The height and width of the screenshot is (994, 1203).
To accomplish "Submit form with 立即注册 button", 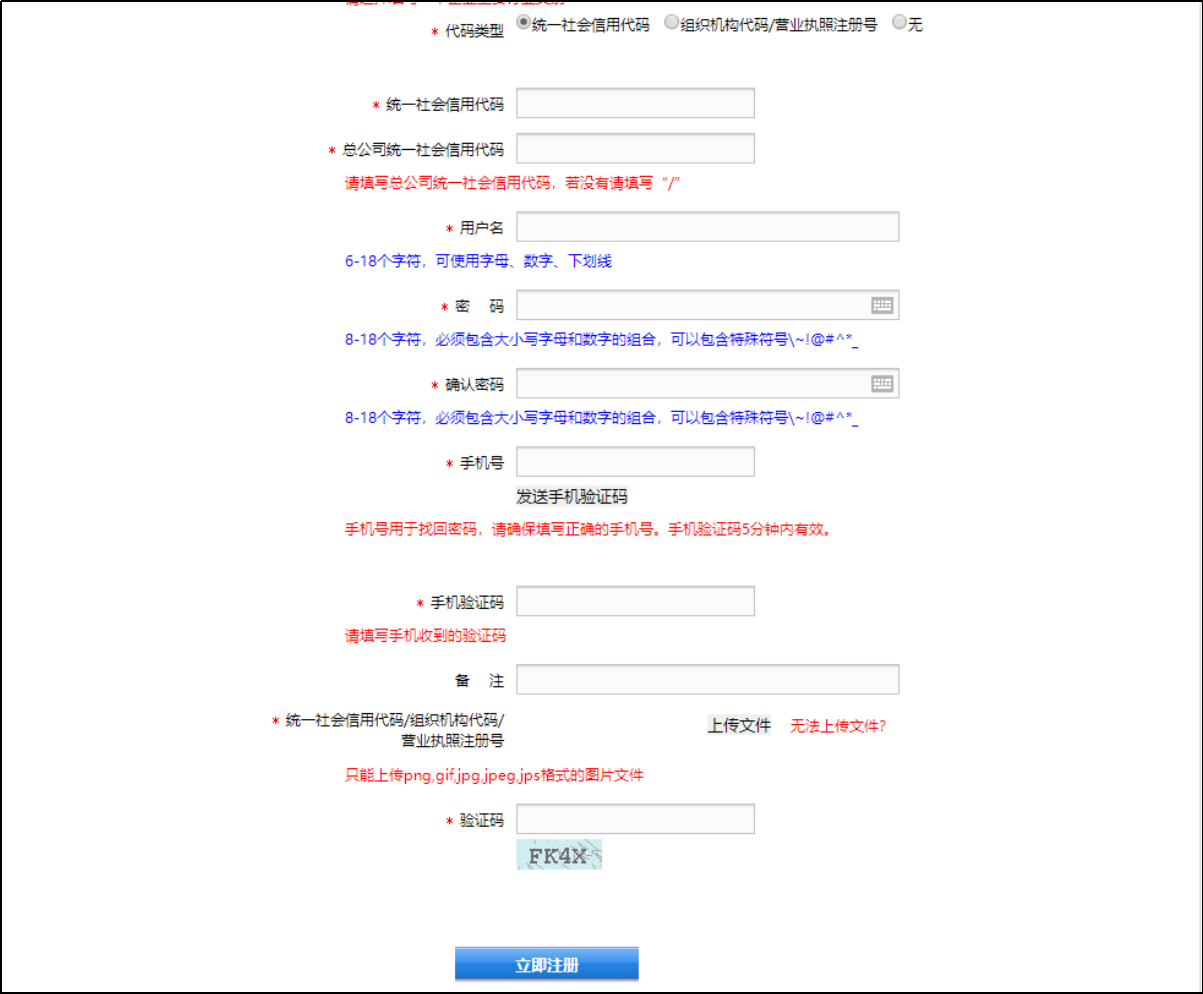I will click(x=546, y=965).
